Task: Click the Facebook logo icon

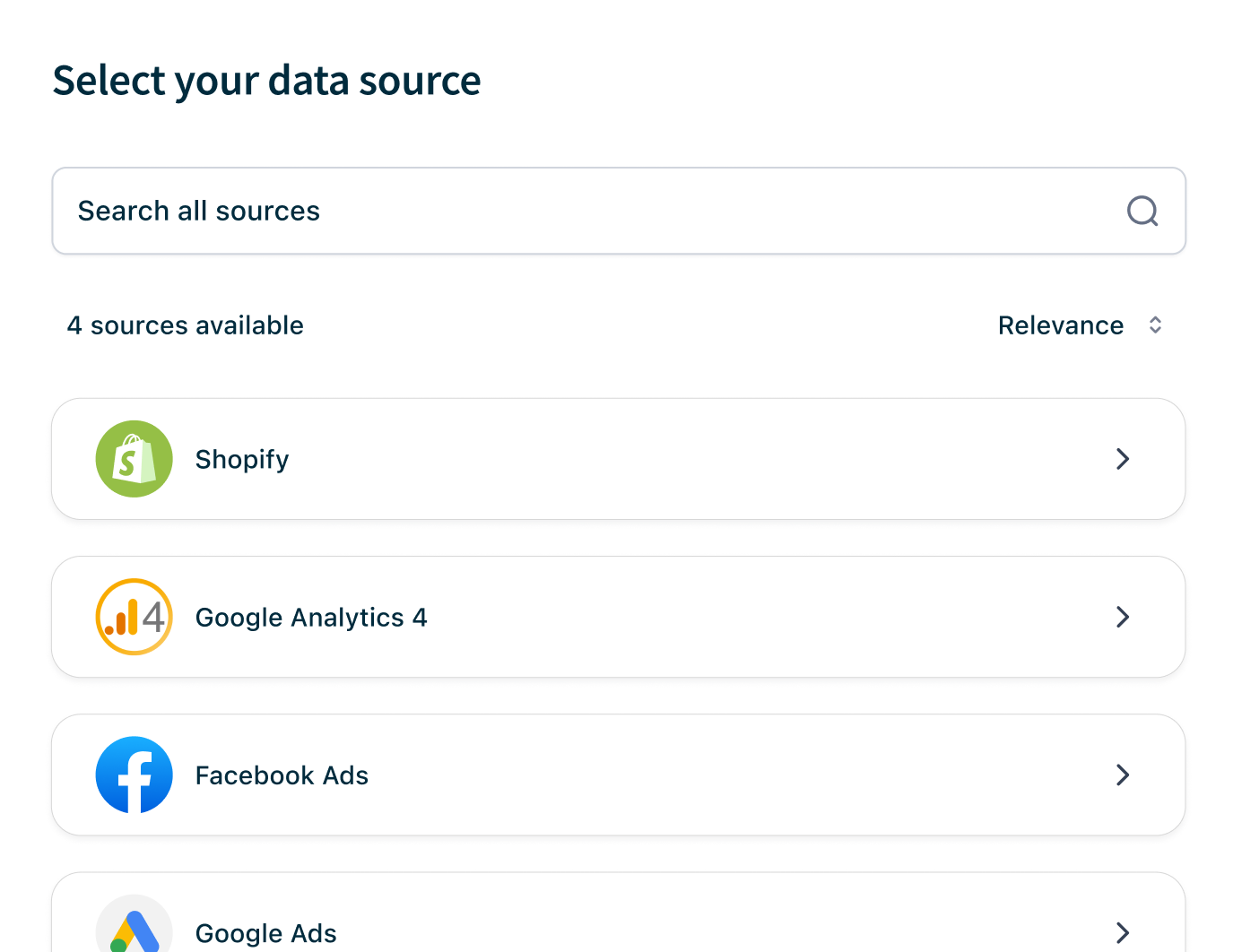Action: (135, 775)
